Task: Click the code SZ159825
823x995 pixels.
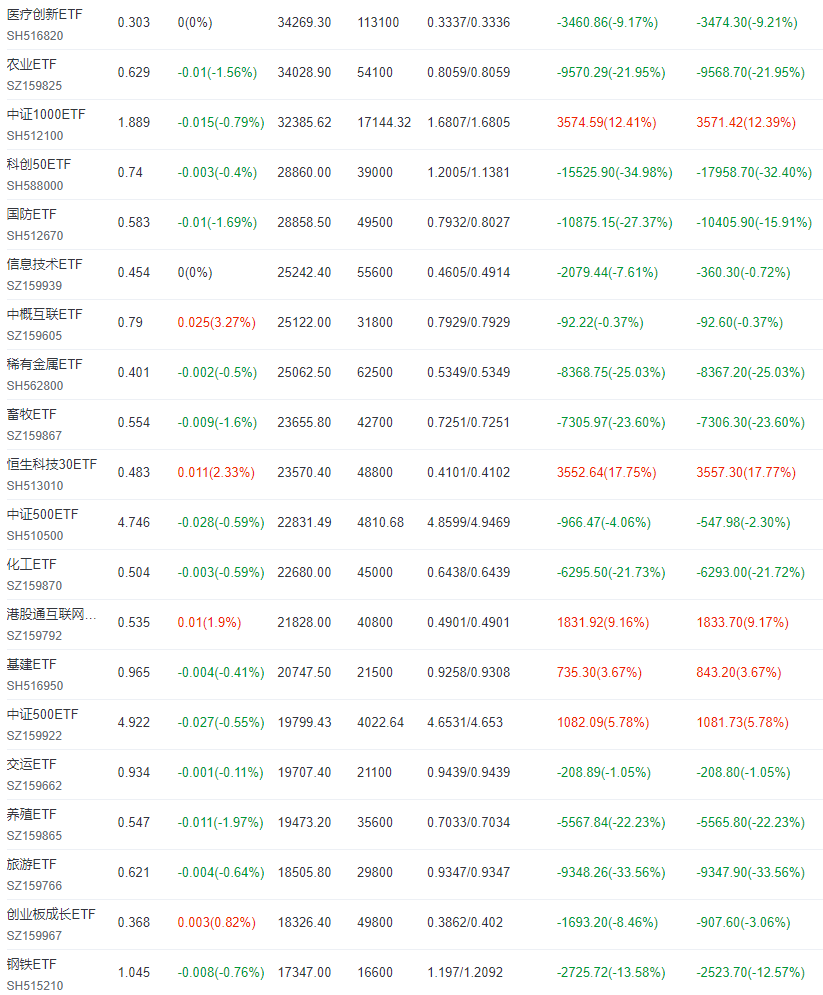Action: click(34, 86)
